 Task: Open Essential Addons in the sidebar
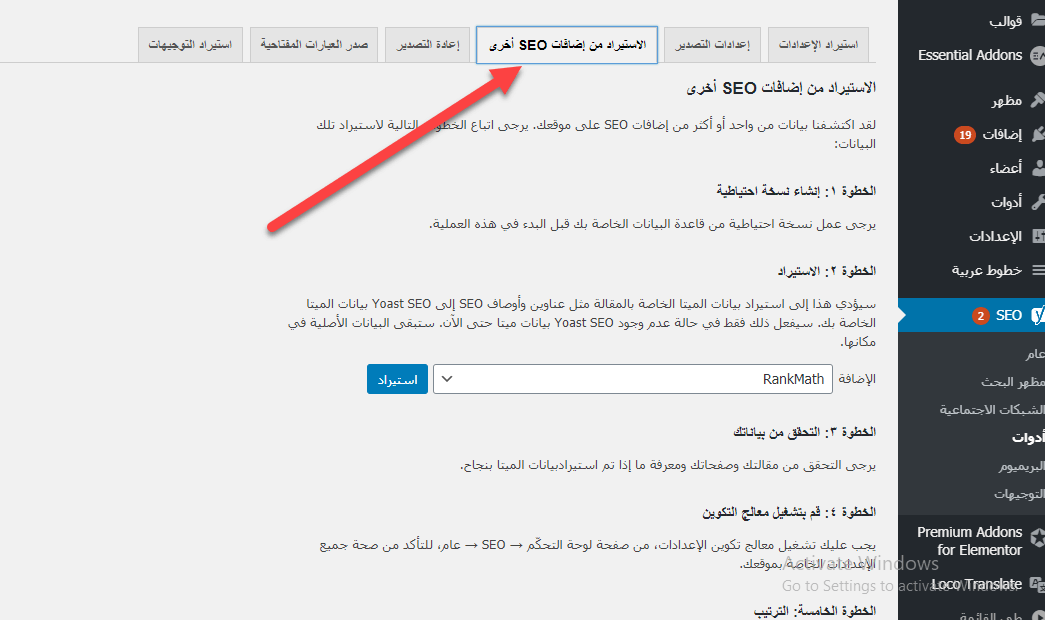[970, 55]
